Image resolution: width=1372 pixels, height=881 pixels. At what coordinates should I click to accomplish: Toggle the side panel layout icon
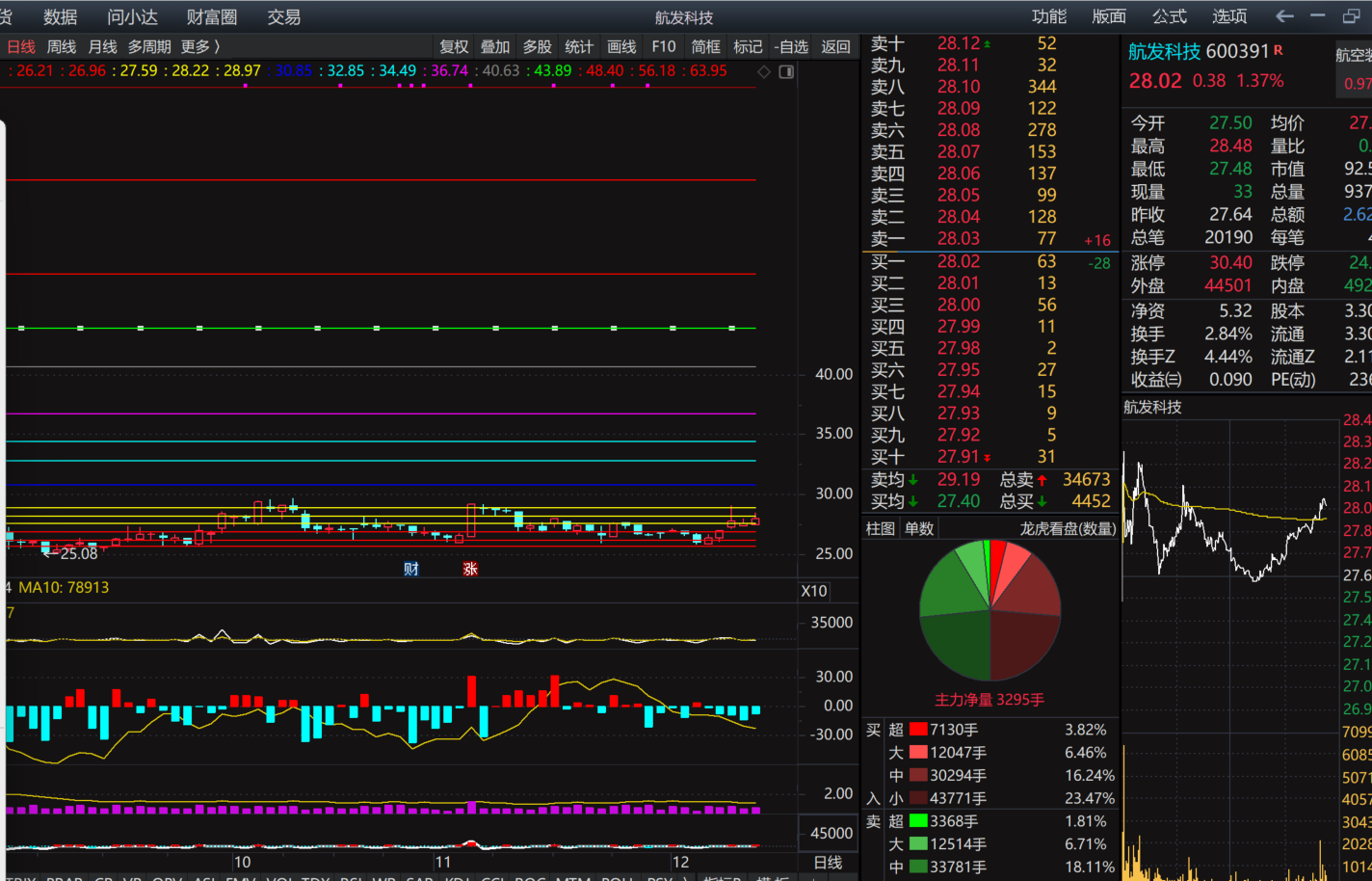786,71
